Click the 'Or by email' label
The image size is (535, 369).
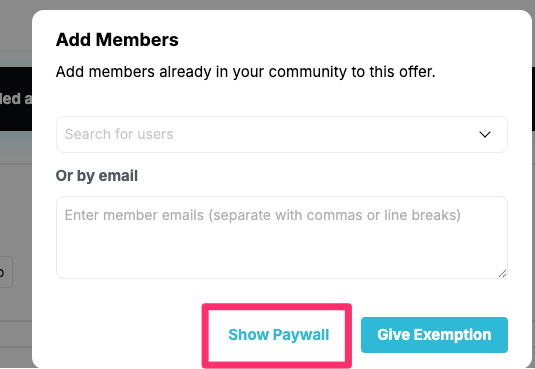(97, 176)
